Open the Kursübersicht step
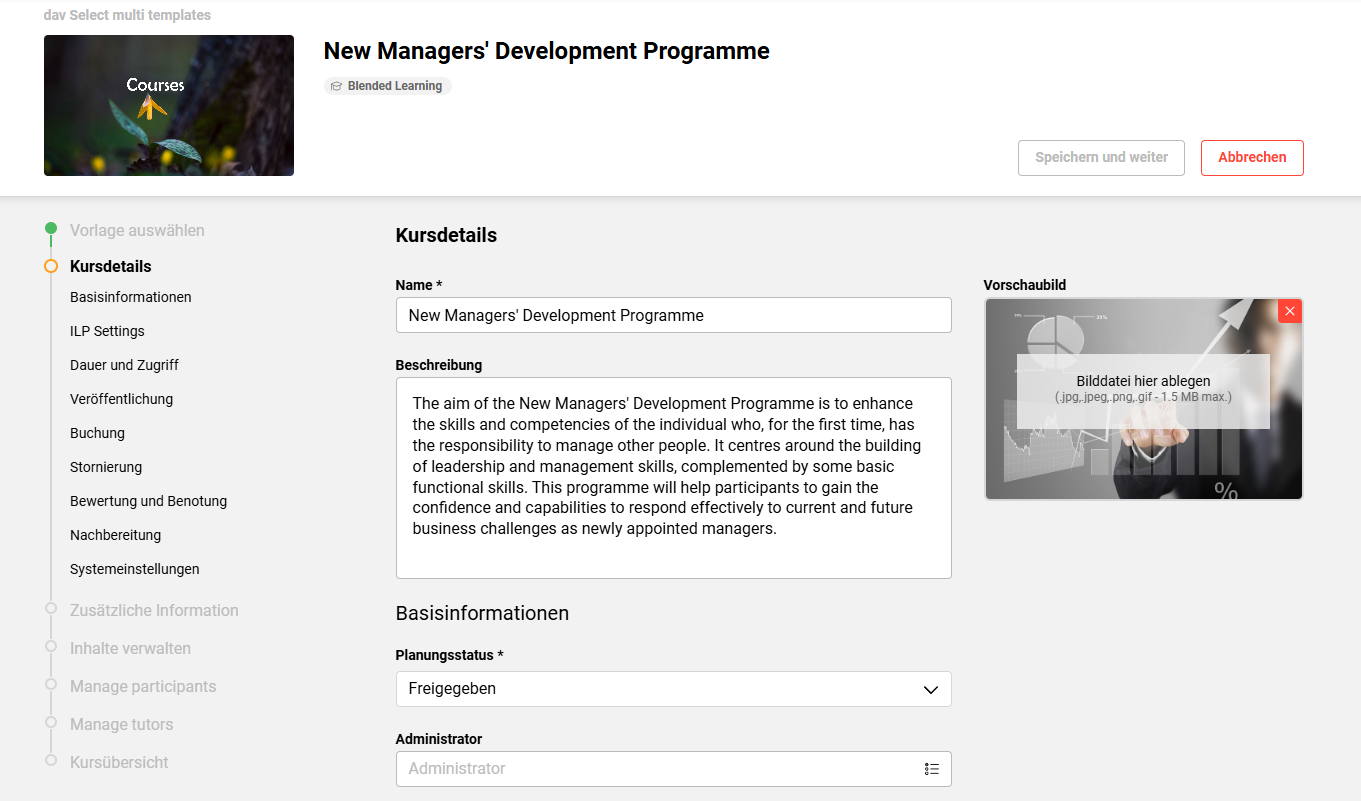Screen dimensions: 1361x801 pyautogui.click(x=119, y=762)
